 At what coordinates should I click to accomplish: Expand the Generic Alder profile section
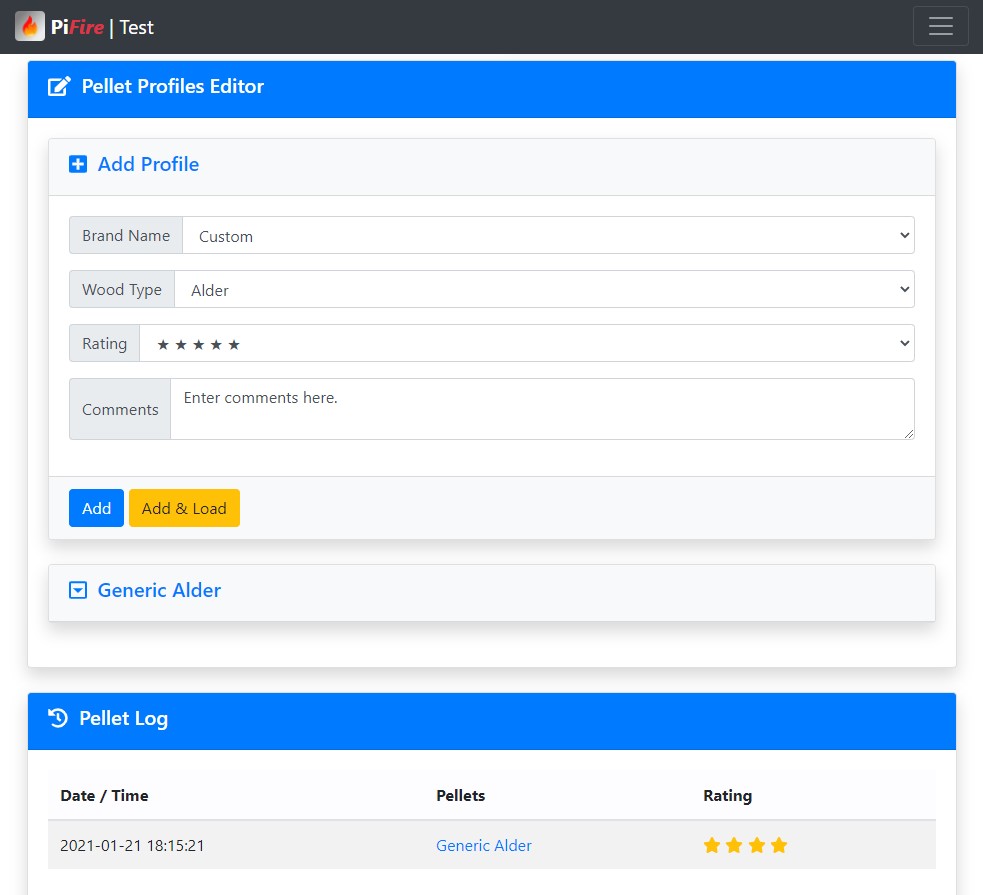(158, 590)
